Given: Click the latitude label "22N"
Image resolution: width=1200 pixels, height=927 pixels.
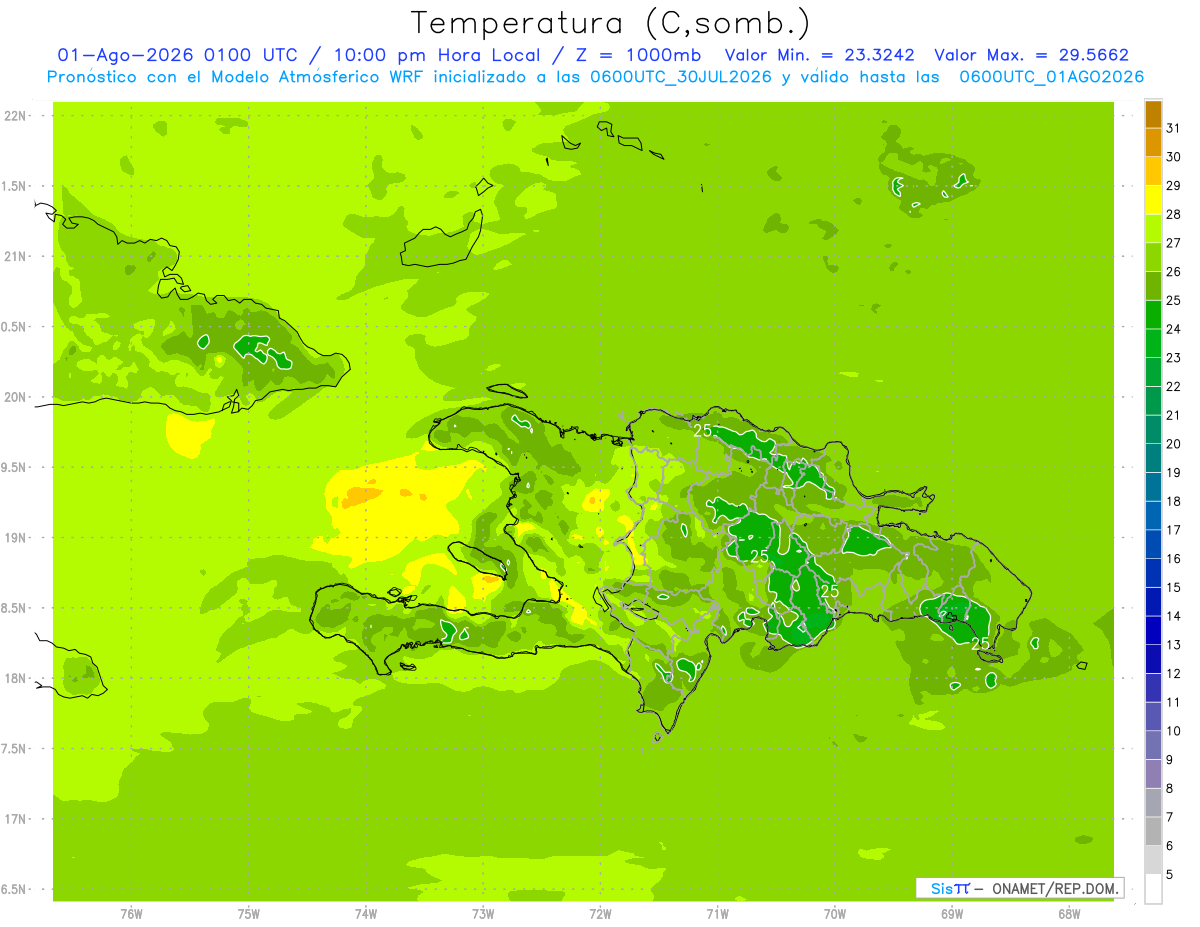Looking at the screenshot, I should click(17, 116).
